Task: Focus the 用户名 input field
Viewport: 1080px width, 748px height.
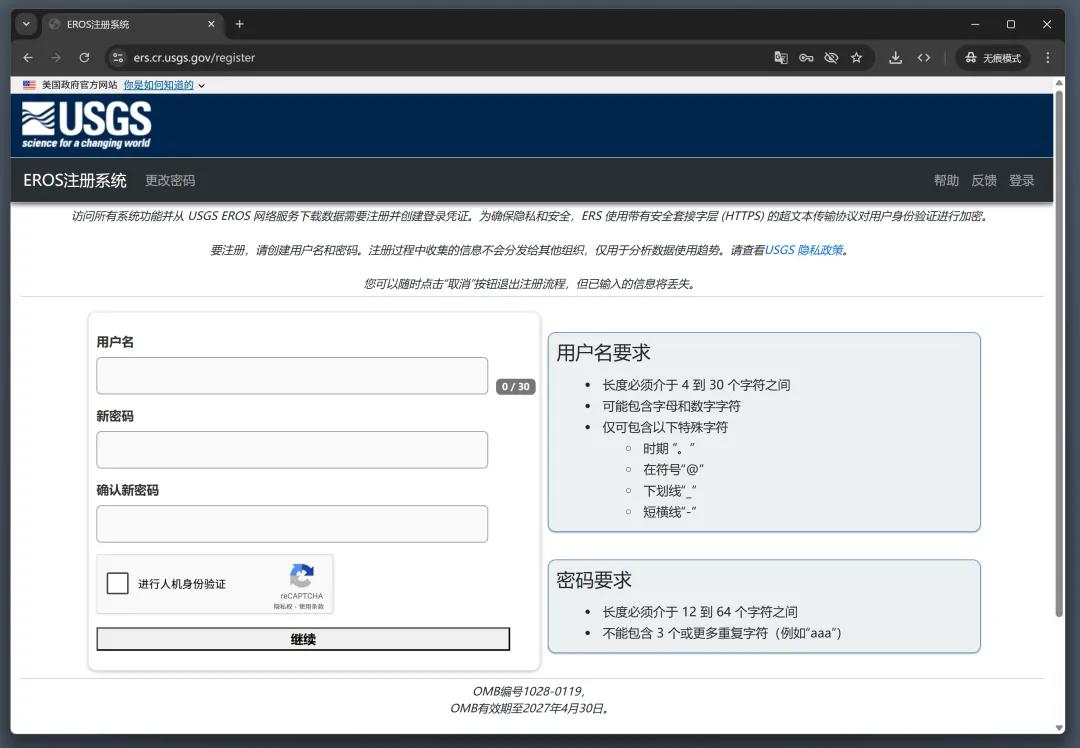Action: pyautogui.click(x=292, y=375)
